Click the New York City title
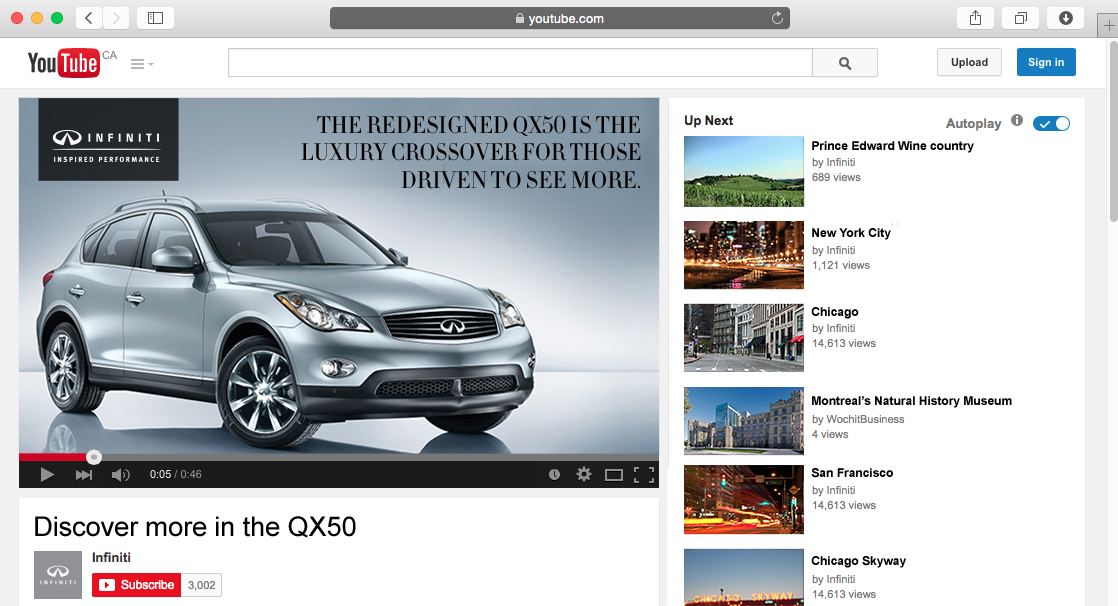The image size is (1118, 606). [851, 233]
